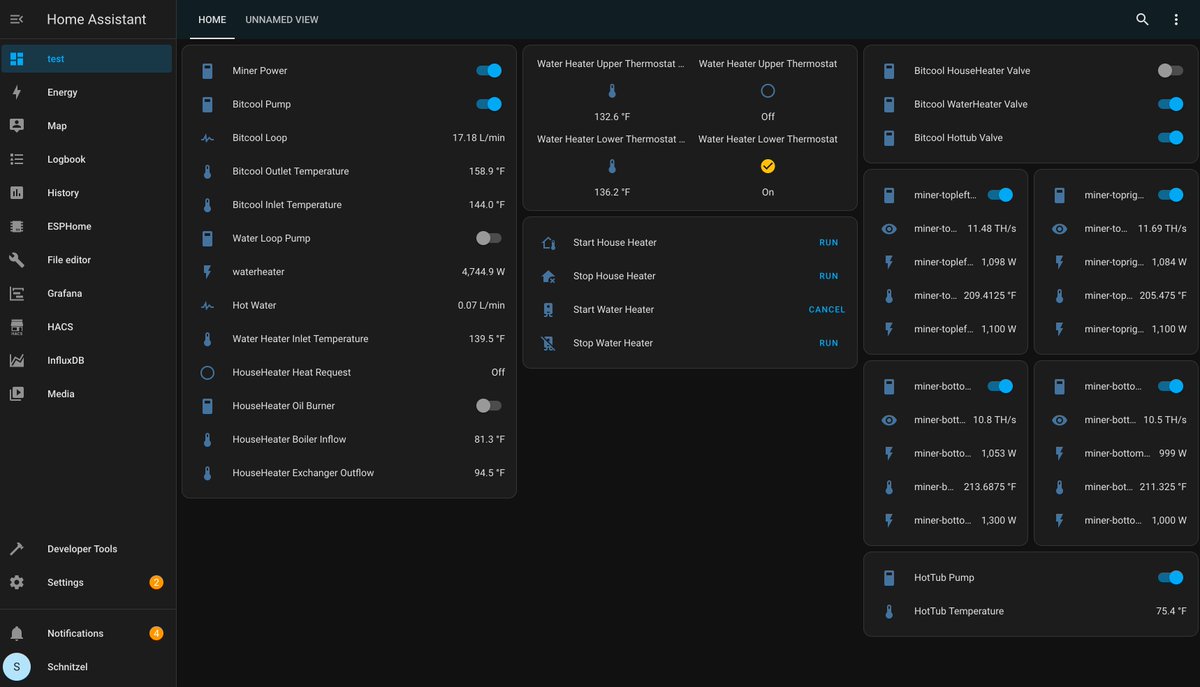Image resolution: width=1200 pixels, height=687 pixels.
Task: Open the Developer Tools hammer icon
Action: click(x=16, y=549)
